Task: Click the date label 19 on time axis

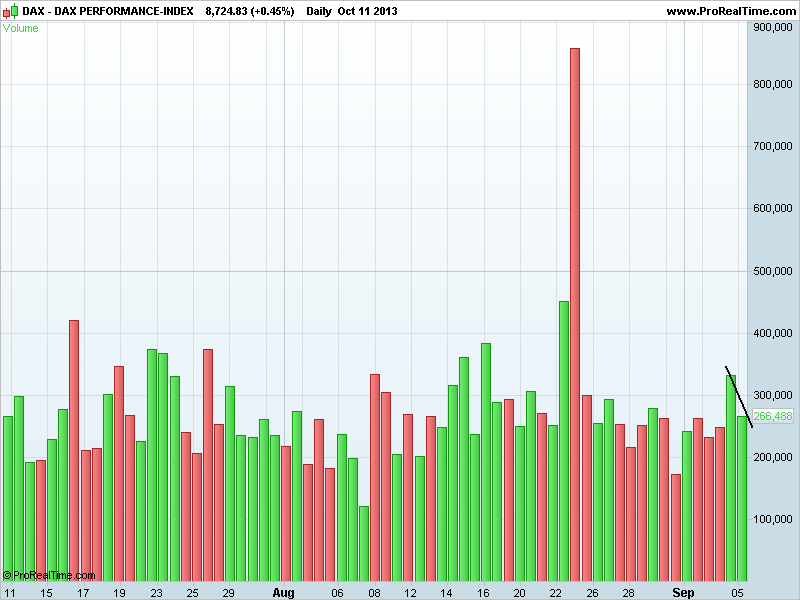Action: coord(119,593)
